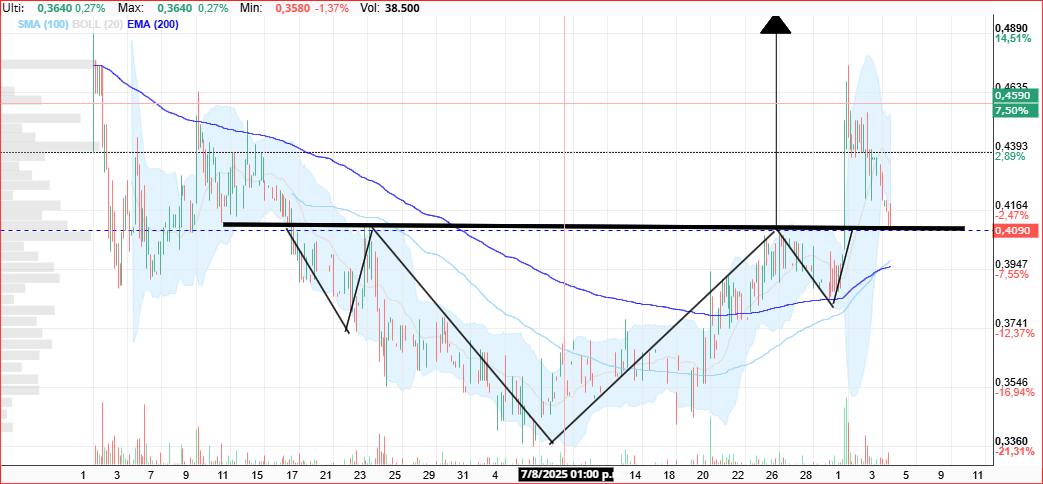
Task: Click price axis label 0,4164
Action: [x=1011, y=205]
